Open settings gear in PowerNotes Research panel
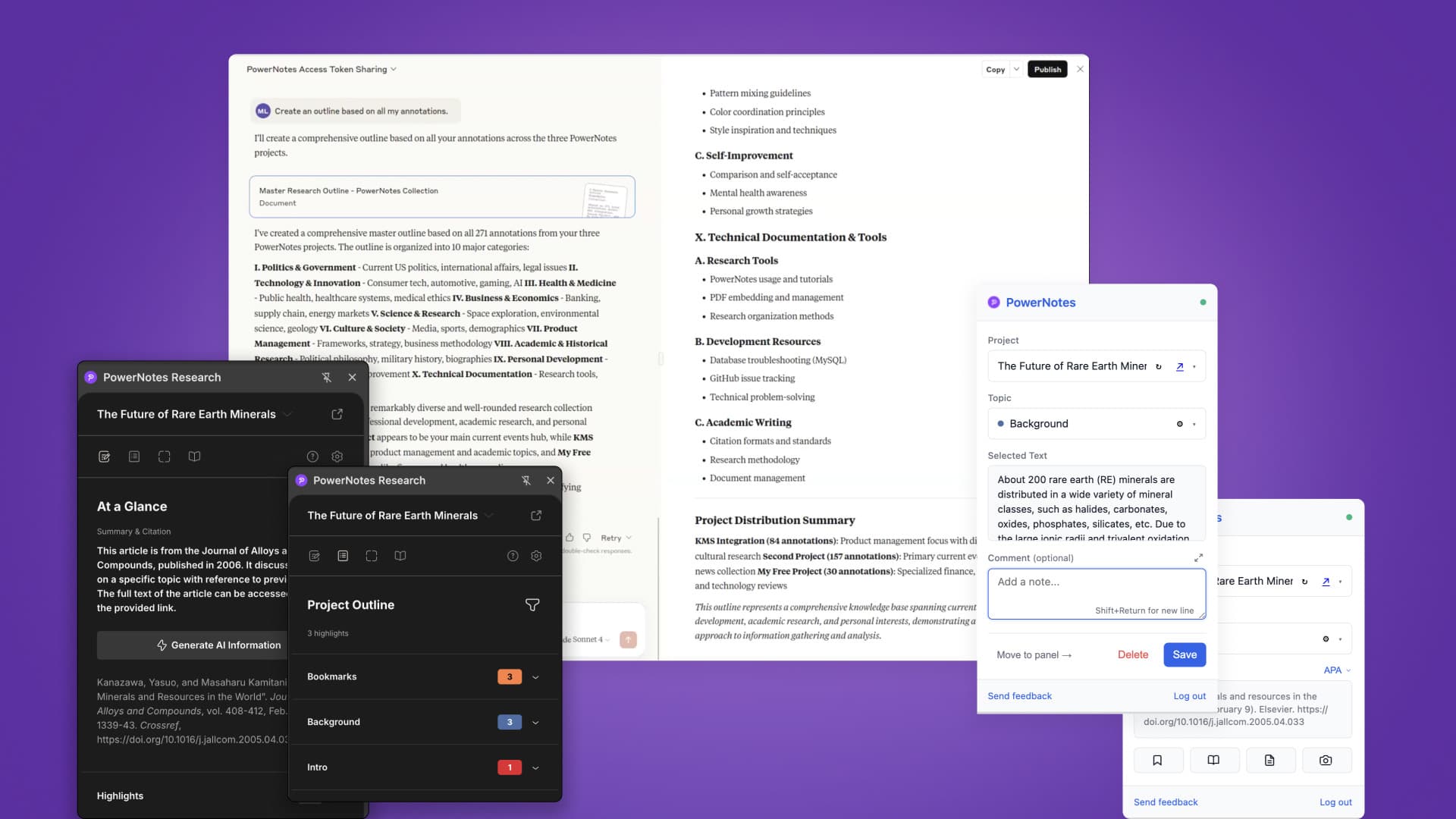Image resolution: width=1456 pixels, height=819 pixels. point(536,556)
